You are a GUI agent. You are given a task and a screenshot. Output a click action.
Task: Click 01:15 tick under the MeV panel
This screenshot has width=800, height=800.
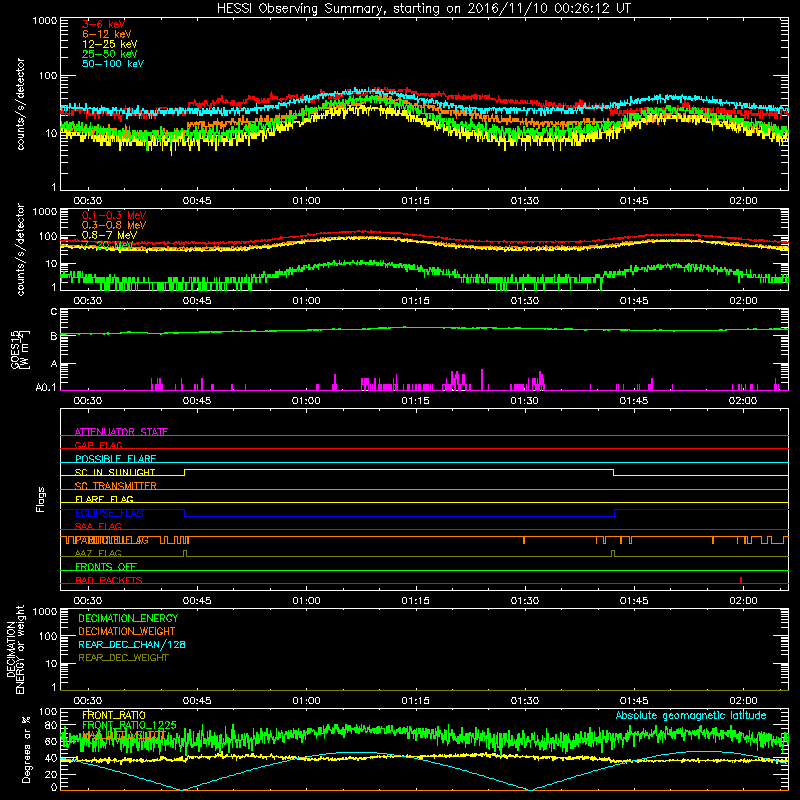pyautogui.click(x=415, y=301)
